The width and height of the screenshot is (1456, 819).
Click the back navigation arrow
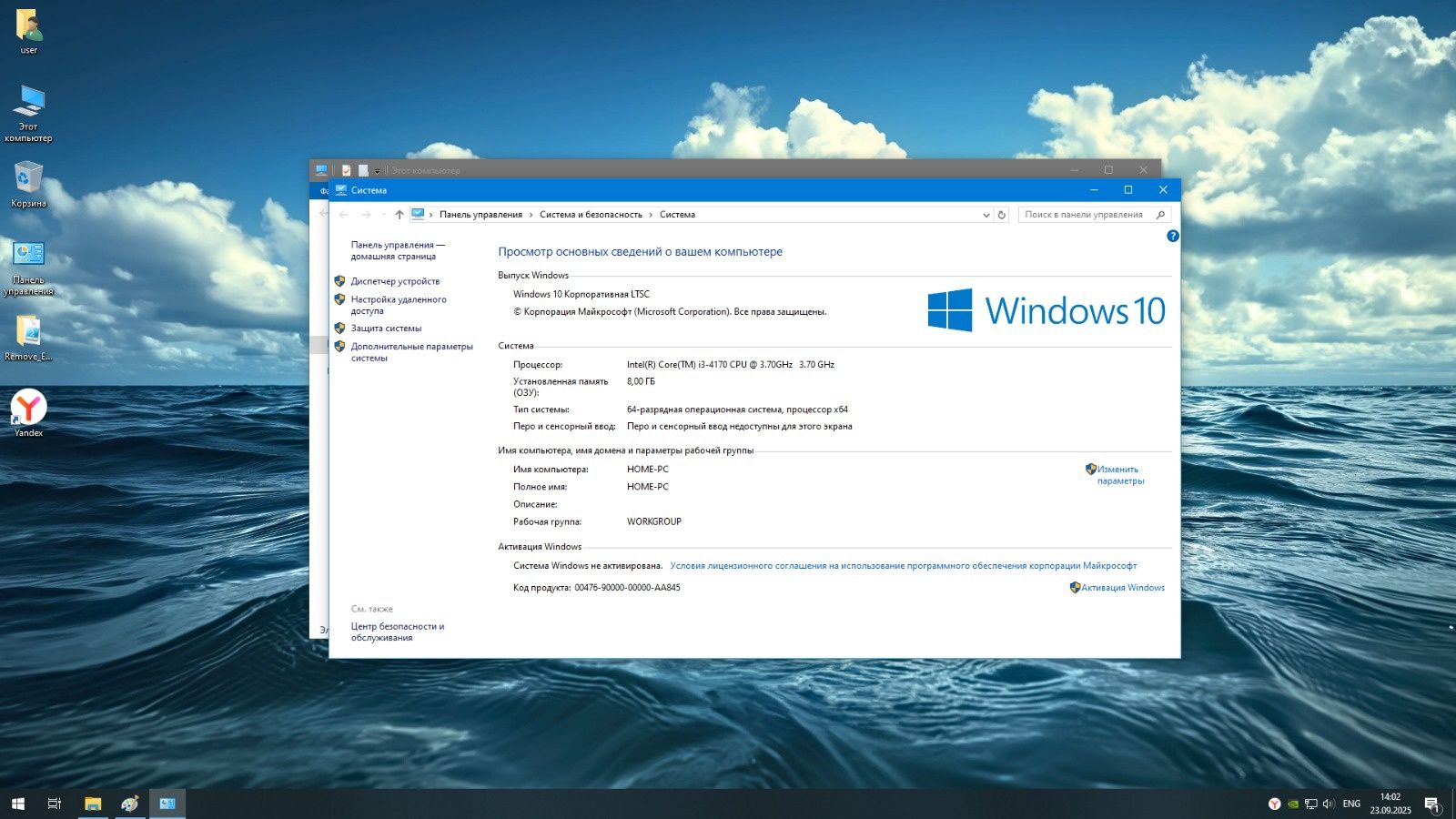pos(344,215)
